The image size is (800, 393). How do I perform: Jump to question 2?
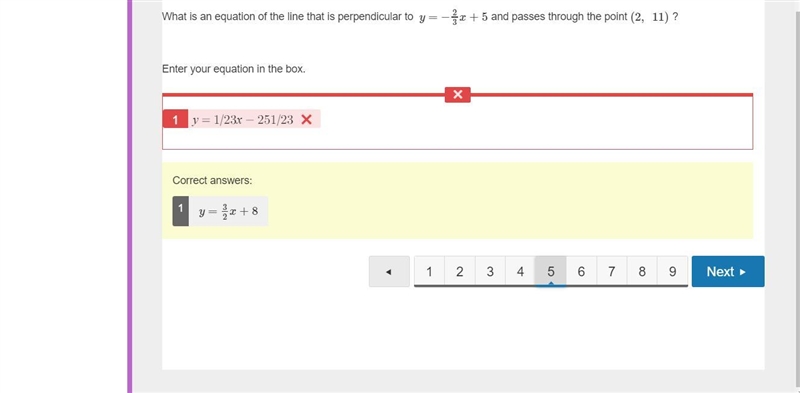[x=460, y=272]
